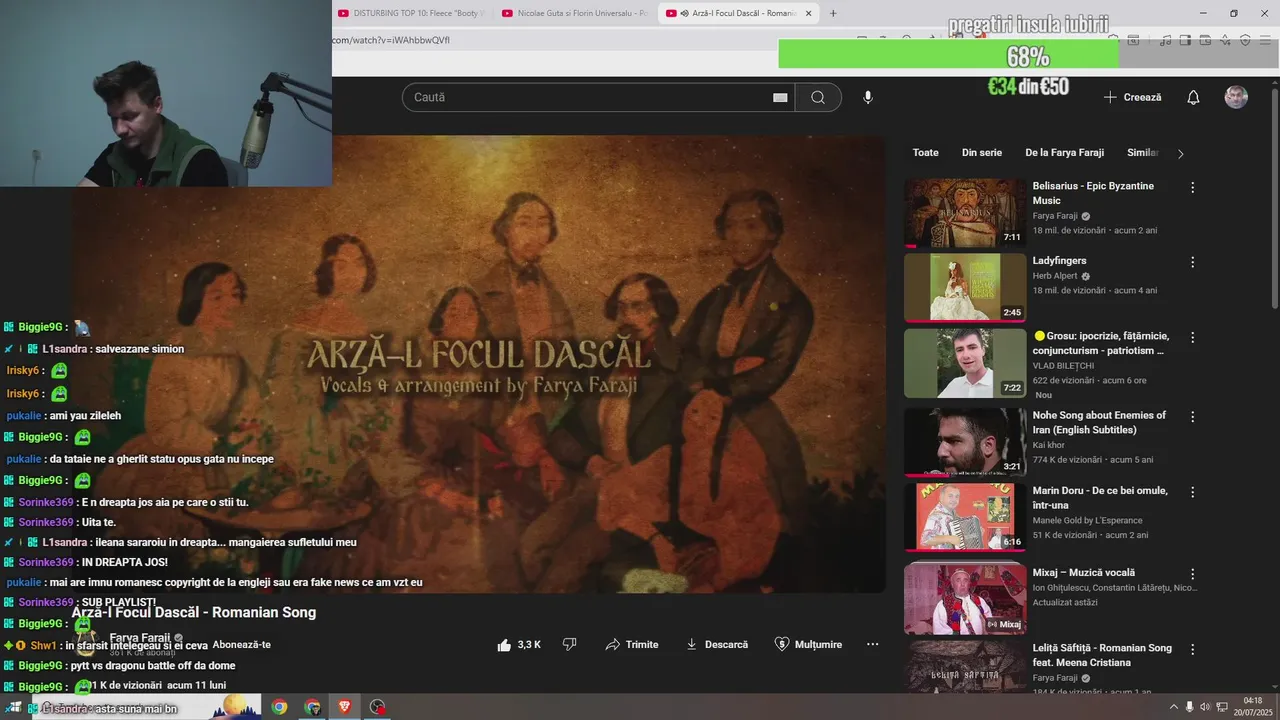1280x720 pixels.
Task: Open Marin Doru video thumbnail
Action: [x=965, y=517]
